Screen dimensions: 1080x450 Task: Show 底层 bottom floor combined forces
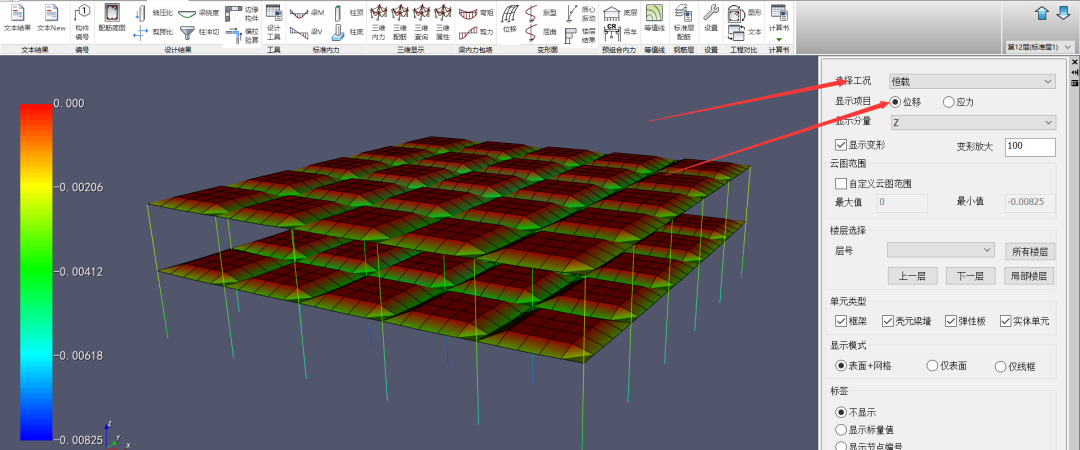[x=621, y=13]
